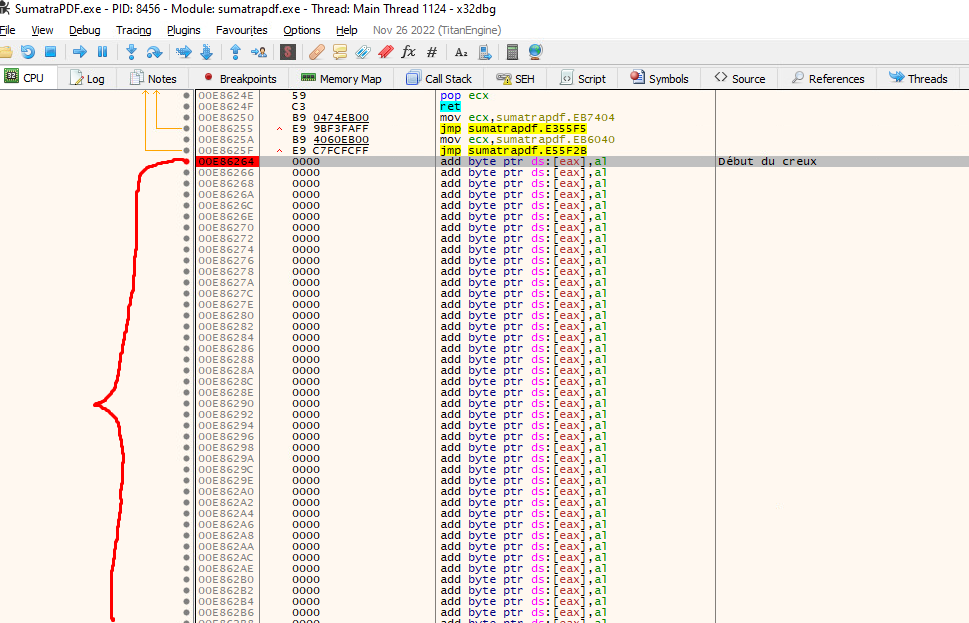The width and height of the screenshot is (969, 623).
Task: Select the highlighted address 00E86264
Action: pyautogui.click(x=226, y=161)
